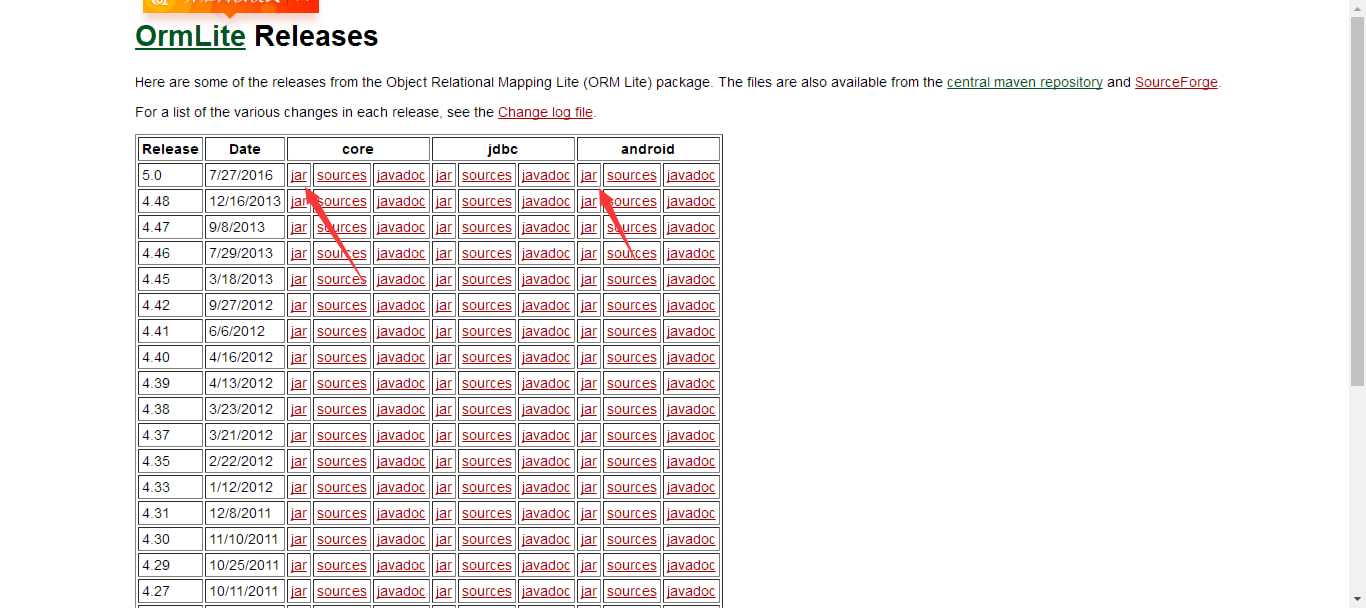Download jdbc jar for release 4.39

point(444,383)
